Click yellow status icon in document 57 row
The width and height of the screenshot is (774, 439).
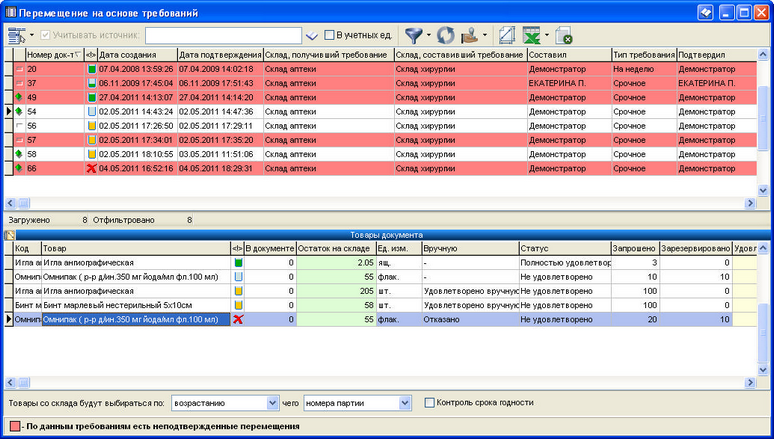click(x=91, y=140)
